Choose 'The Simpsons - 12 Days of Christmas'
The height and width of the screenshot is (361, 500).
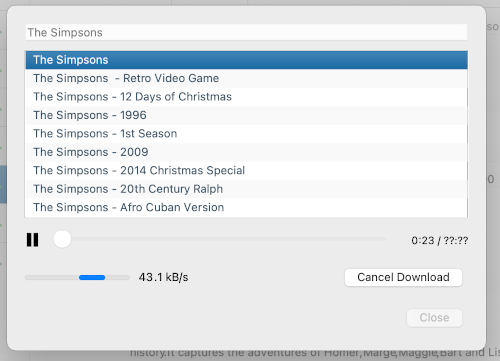247,97
